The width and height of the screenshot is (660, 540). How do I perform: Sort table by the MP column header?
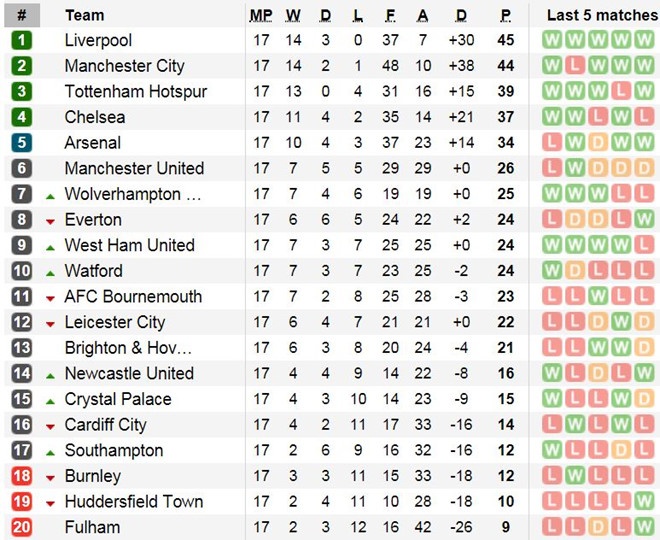click(x=261, y=15)
